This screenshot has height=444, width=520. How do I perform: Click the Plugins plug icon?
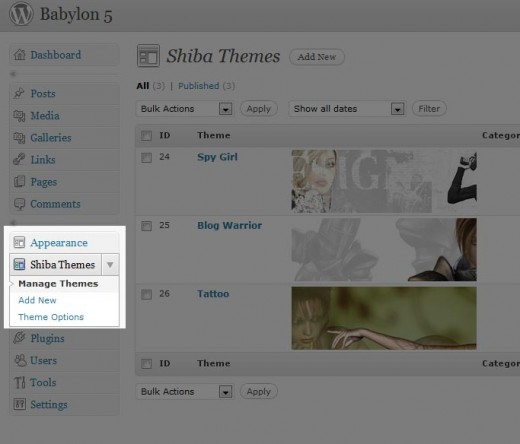(19, 338)
